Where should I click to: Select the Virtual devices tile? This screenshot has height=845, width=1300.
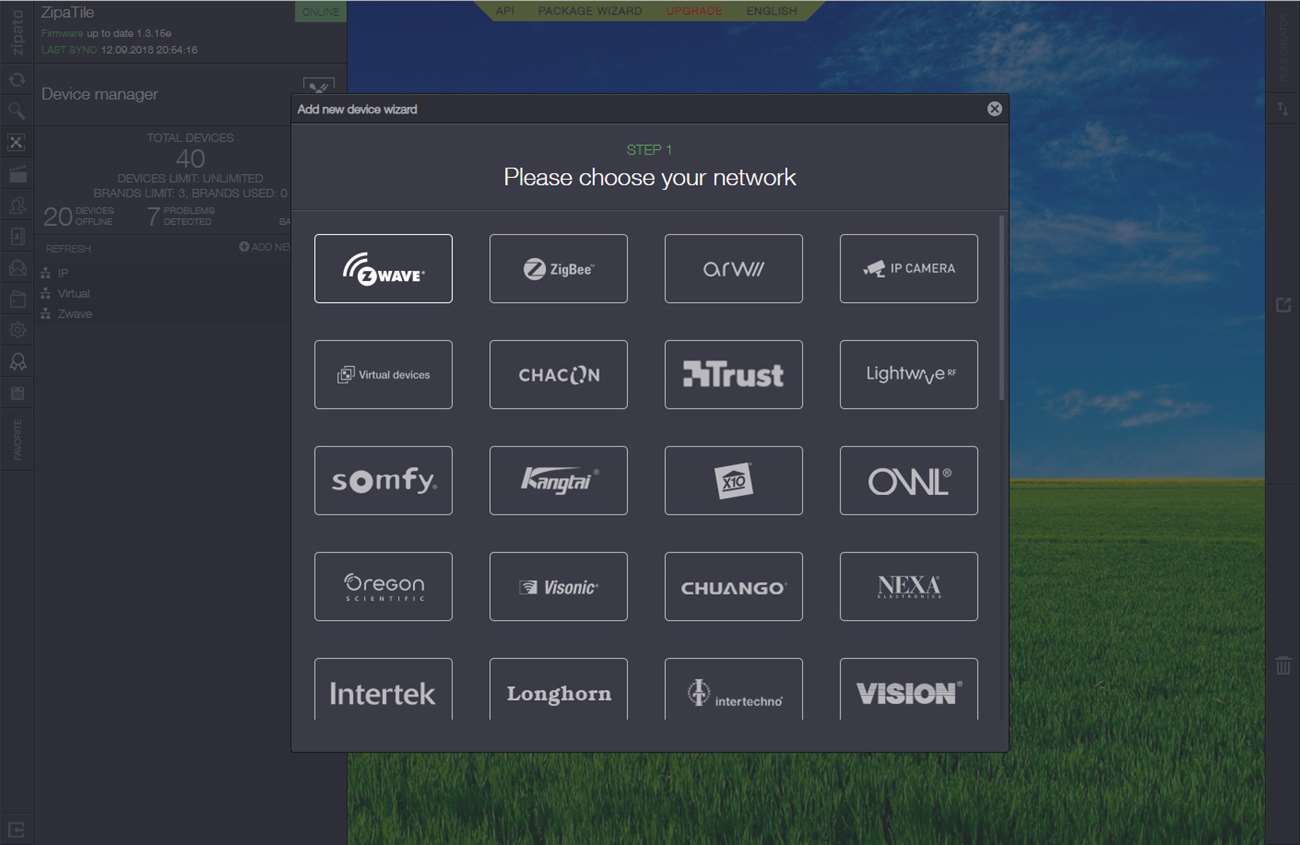pos(383,374)
